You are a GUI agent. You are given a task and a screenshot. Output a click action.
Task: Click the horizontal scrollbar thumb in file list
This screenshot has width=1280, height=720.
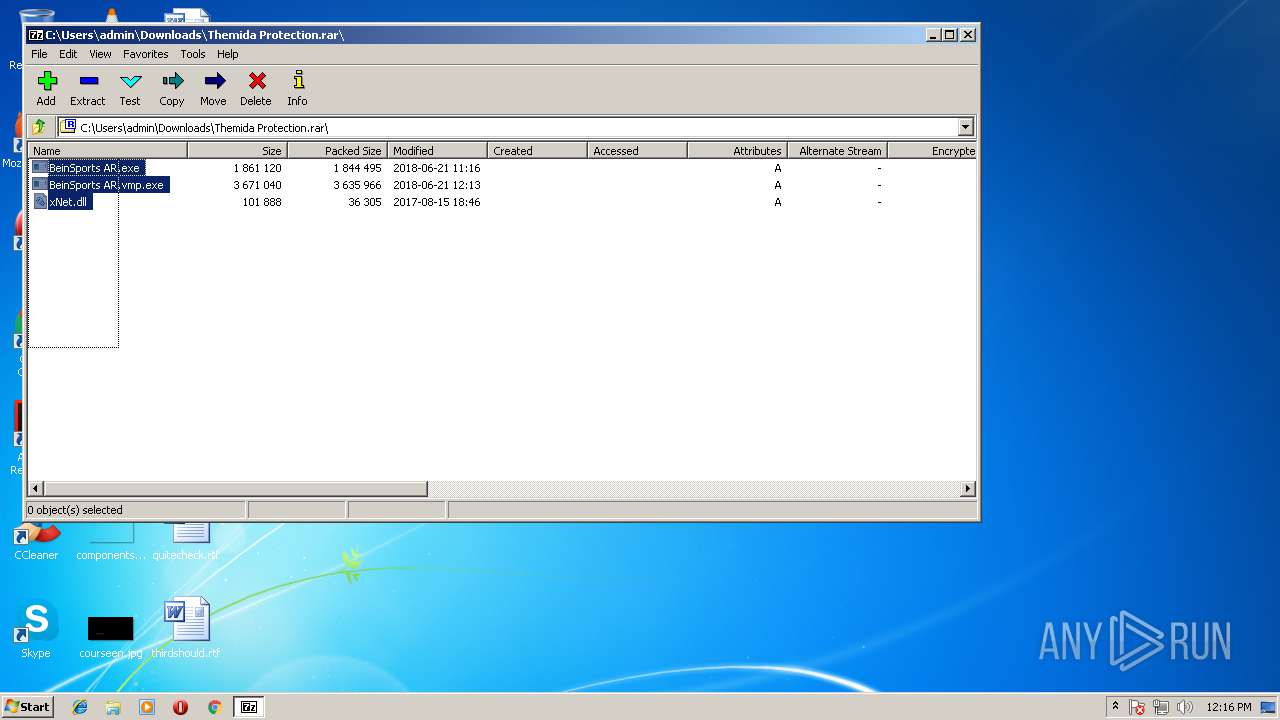[236, 489]
